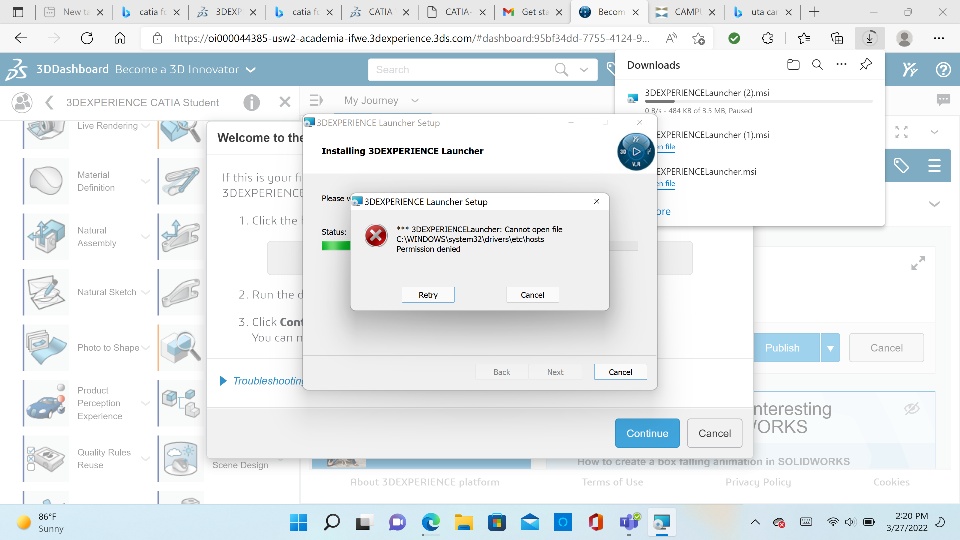This screenshot has width=960, height=540.
Task: Pin the Downloads panel
Action: click(x=866, y=64)
